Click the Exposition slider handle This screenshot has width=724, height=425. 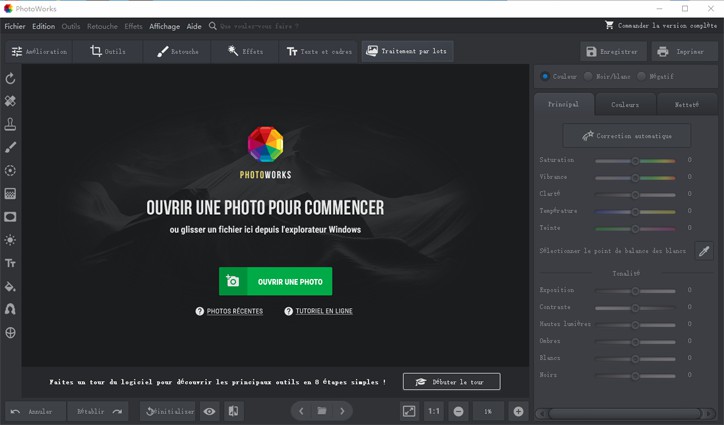[635, 291]
